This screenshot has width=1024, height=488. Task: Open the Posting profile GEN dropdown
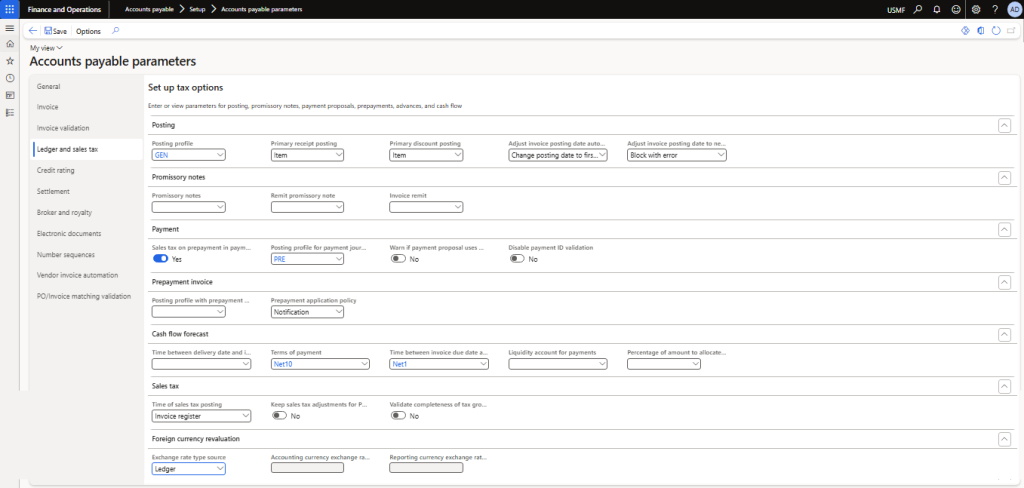coord(189,155)
